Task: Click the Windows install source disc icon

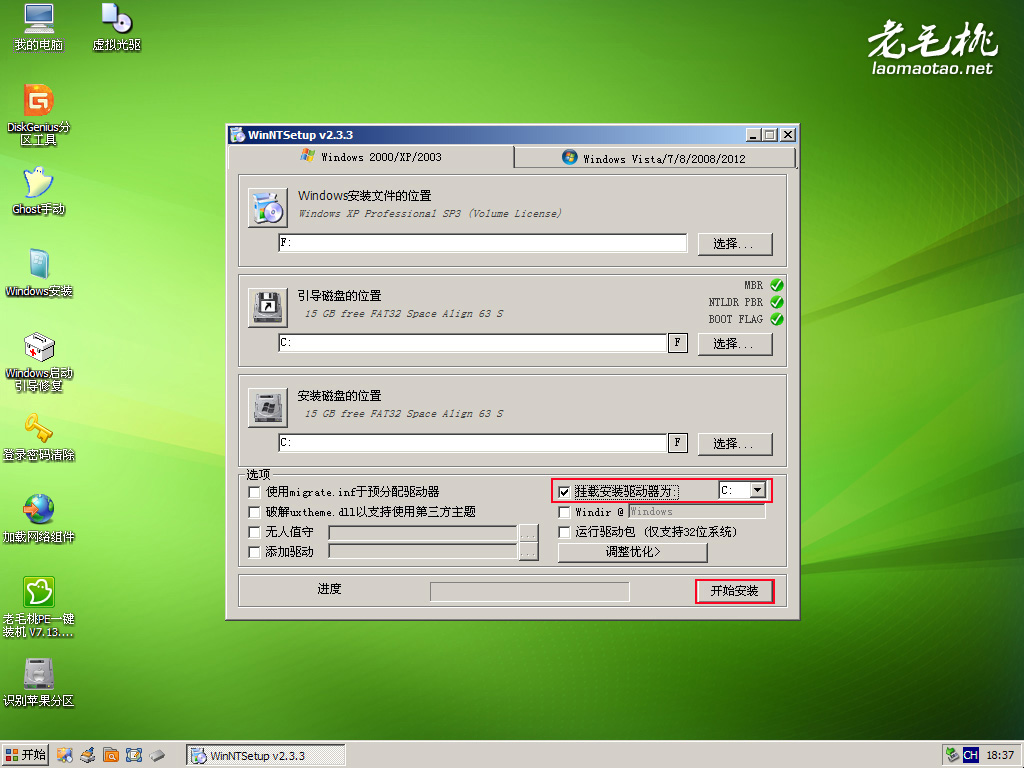Action: 268,208
